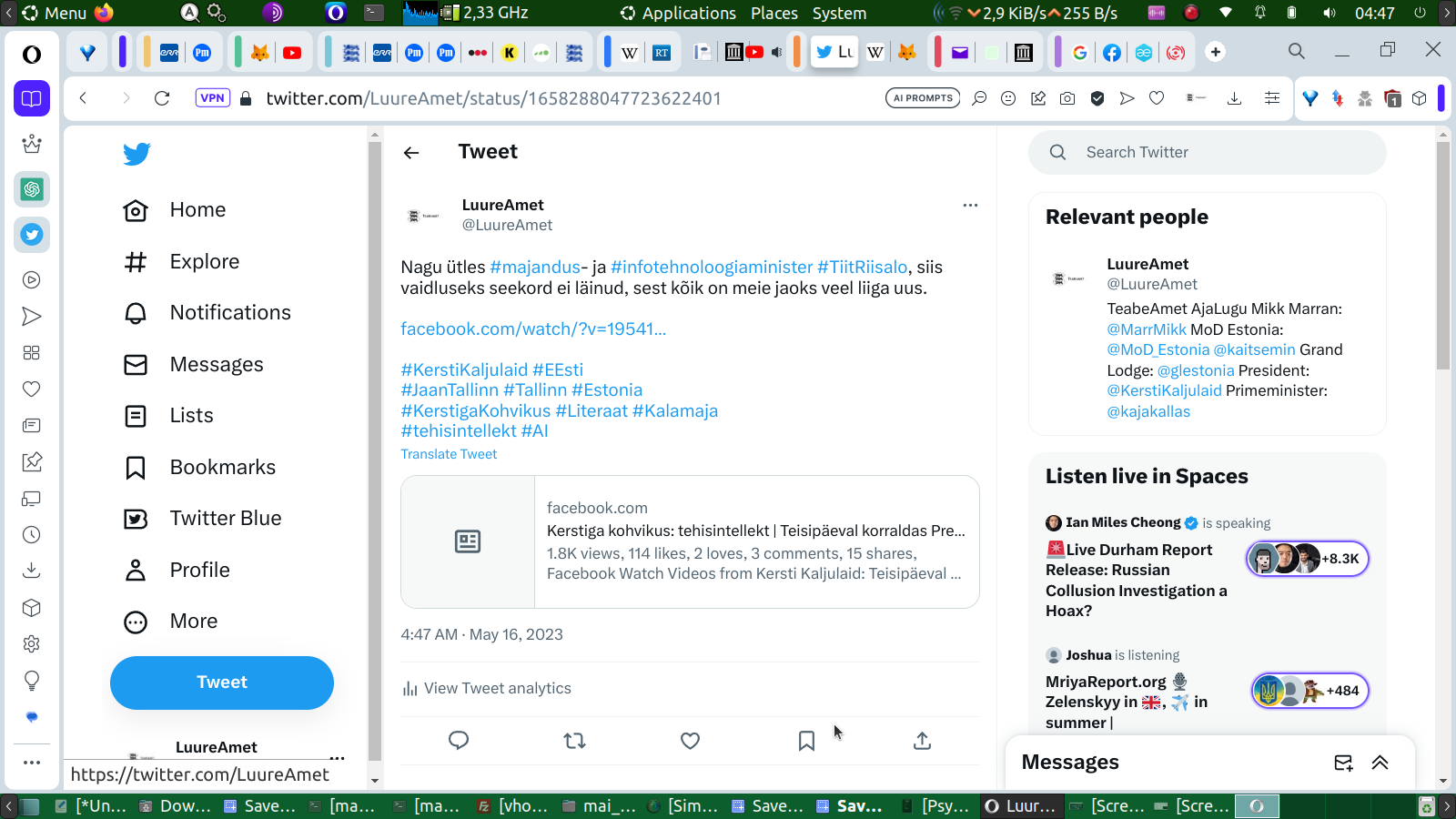The image size is (1456, 819).
Task: Open Bookmarks in Twitter navigation
Action: click(199, 468)
